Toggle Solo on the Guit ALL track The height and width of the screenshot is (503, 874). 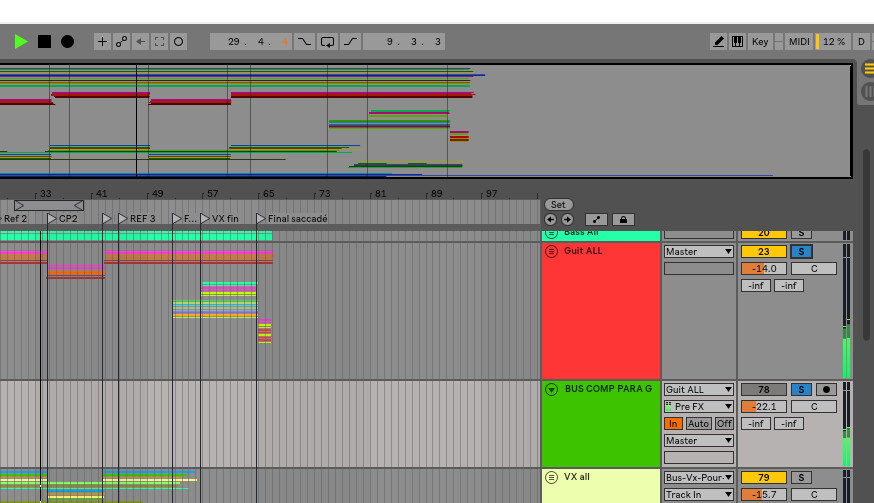click(802, 252)
